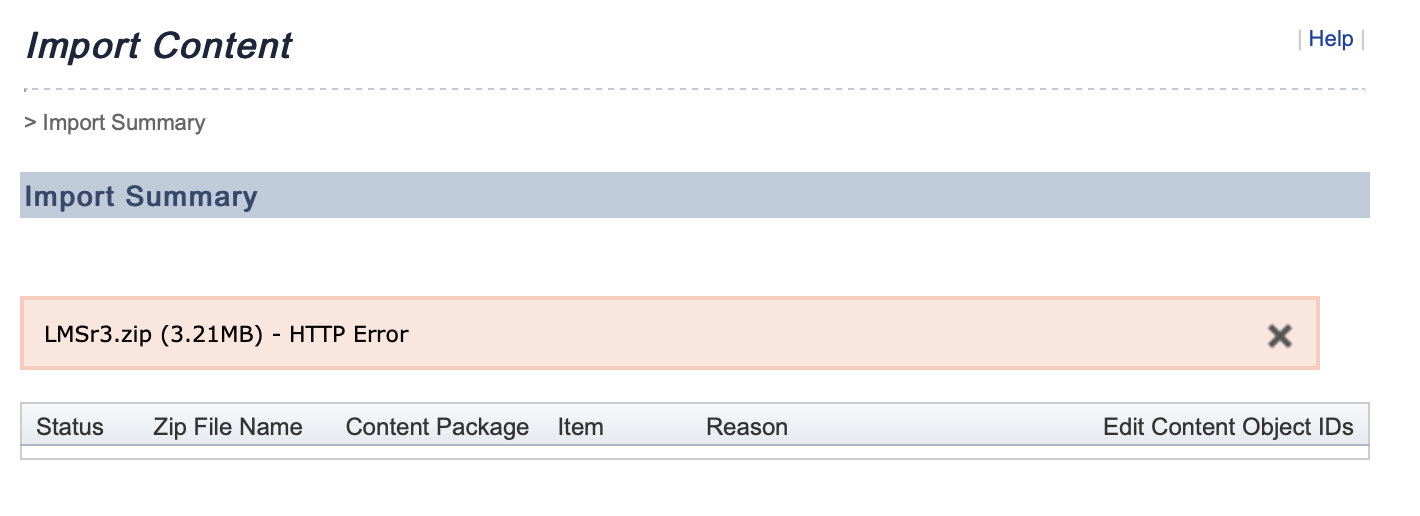The height and width of the screenshot is (516, 1420).
Task: Click the separator bar left of Help
Action: 1299,39
